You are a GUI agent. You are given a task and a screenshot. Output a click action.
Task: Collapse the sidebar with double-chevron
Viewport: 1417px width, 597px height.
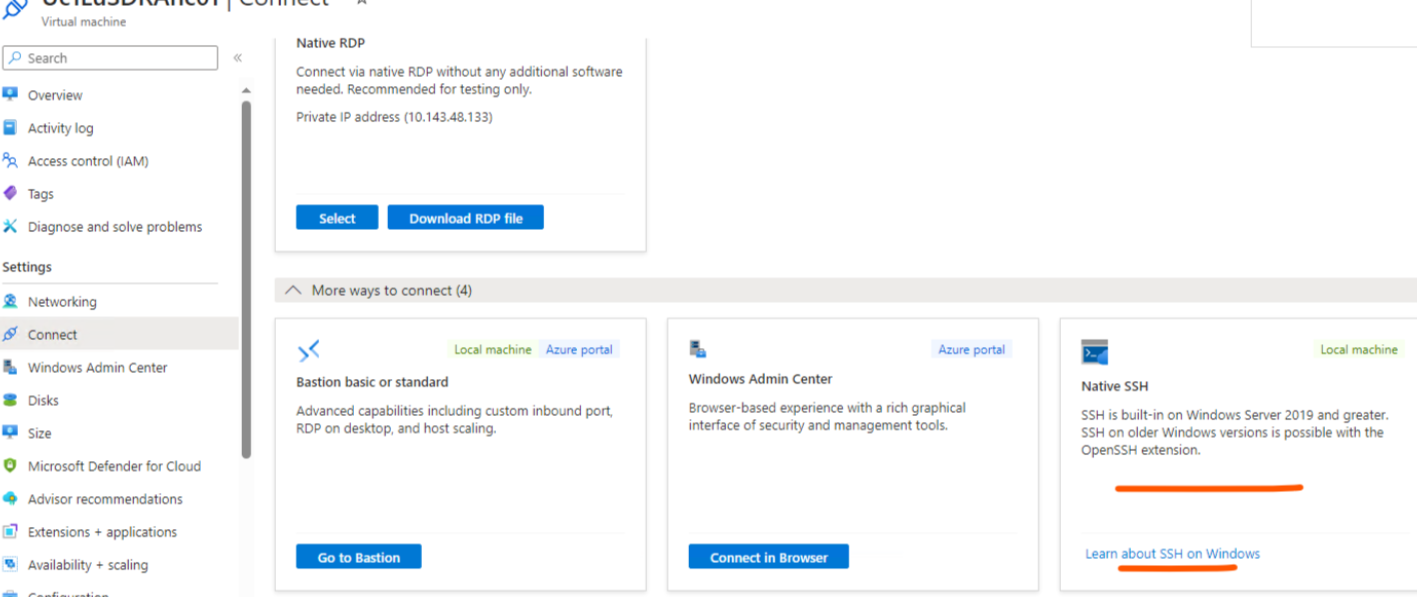pyautogui.click(x=237, y=58)
